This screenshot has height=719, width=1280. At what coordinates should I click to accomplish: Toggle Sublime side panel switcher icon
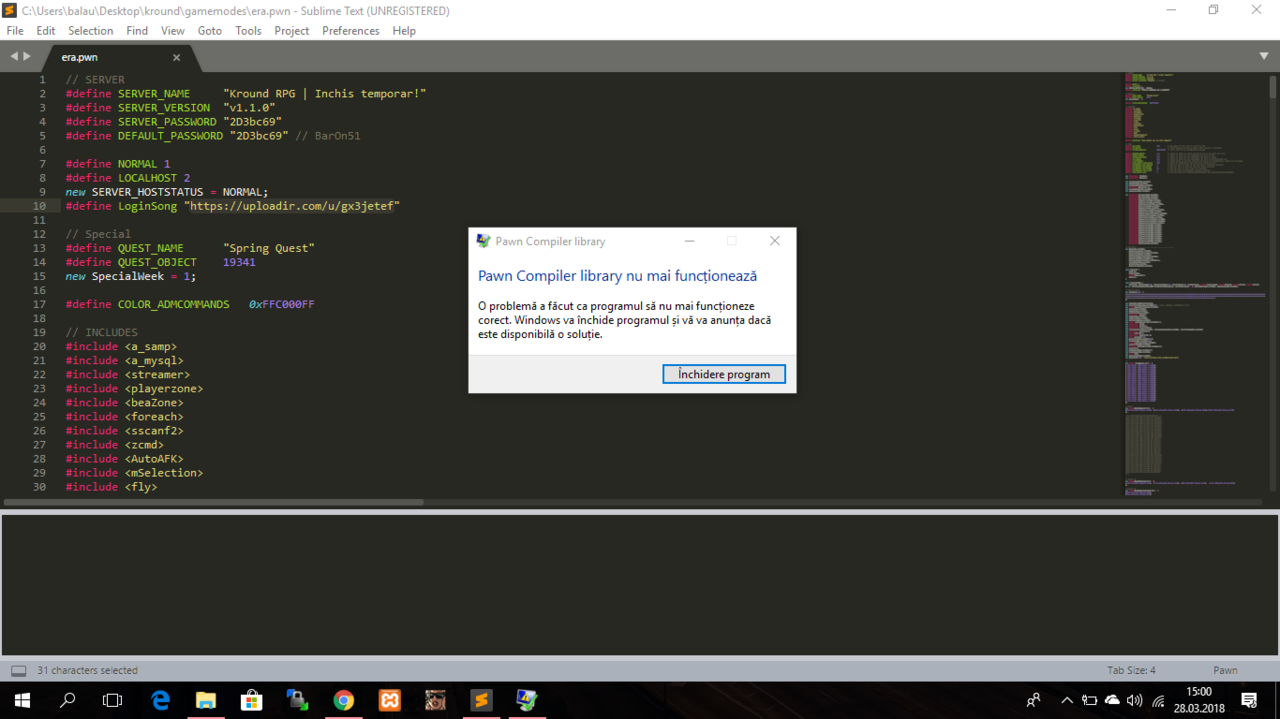coord(18,671)
